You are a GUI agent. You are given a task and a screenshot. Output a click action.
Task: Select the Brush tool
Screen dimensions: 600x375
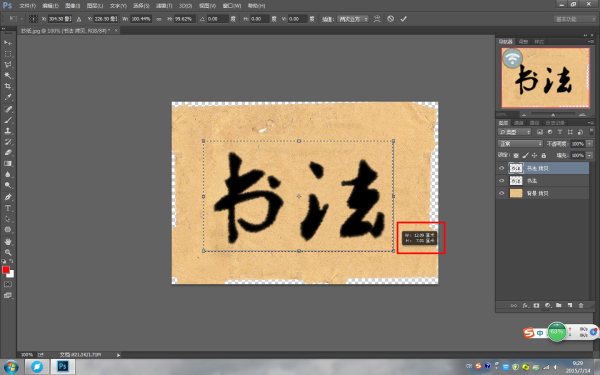8,120
